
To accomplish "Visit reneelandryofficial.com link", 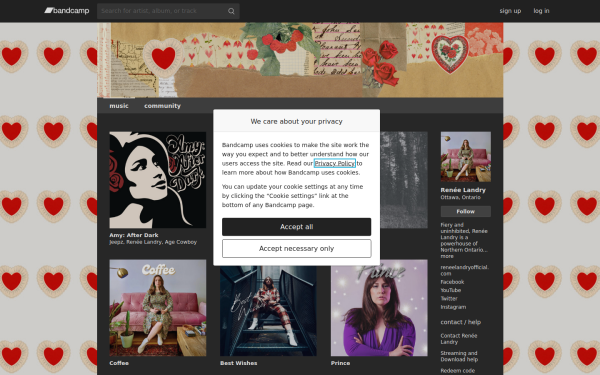I will 465,270.
